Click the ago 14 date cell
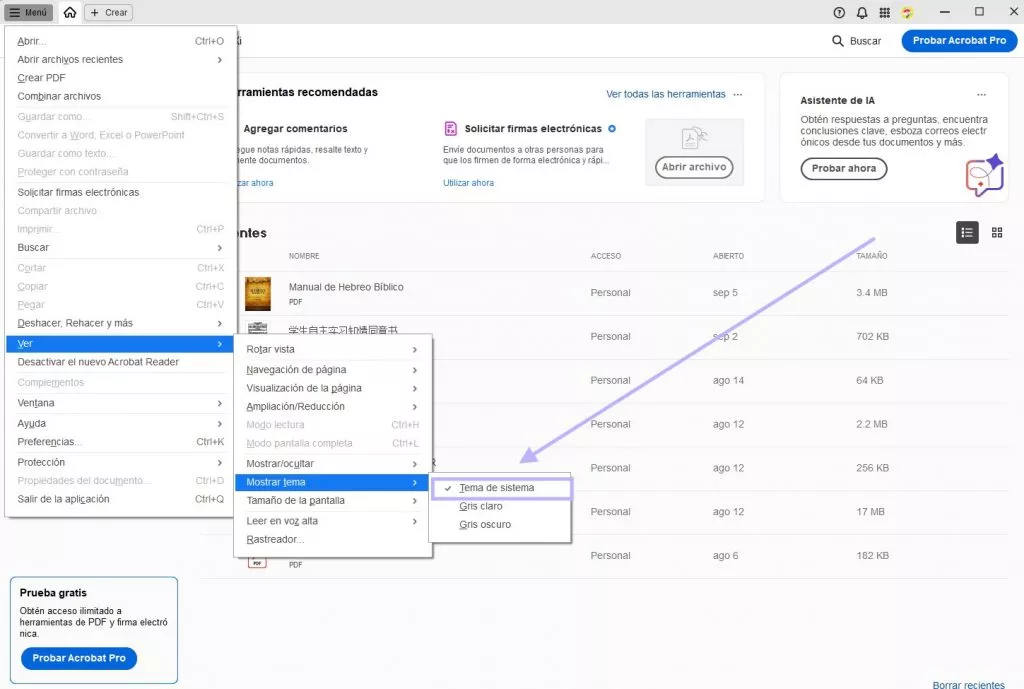Image resolution: width=1024 pixels, height=689 pixels. point(728,380)
